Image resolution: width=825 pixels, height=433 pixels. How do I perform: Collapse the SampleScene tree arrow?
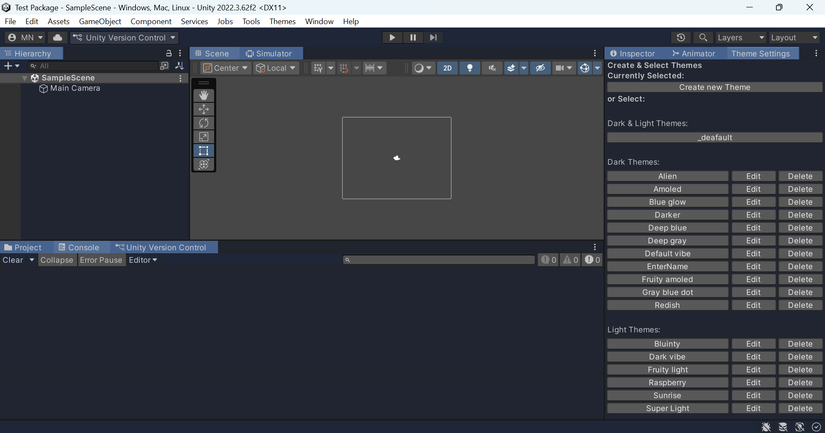point(24,78)
